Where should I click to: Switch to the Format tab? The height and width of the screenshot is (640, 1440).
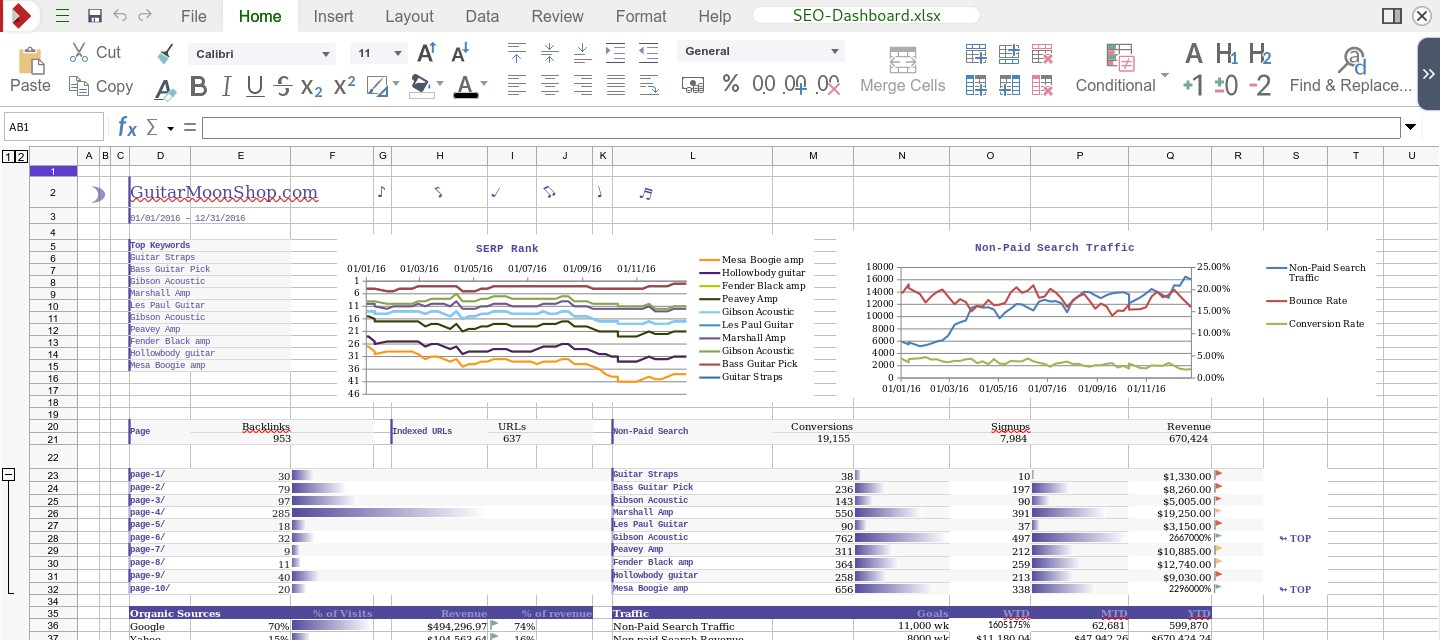pyautogui.click(x=641, y=16)
